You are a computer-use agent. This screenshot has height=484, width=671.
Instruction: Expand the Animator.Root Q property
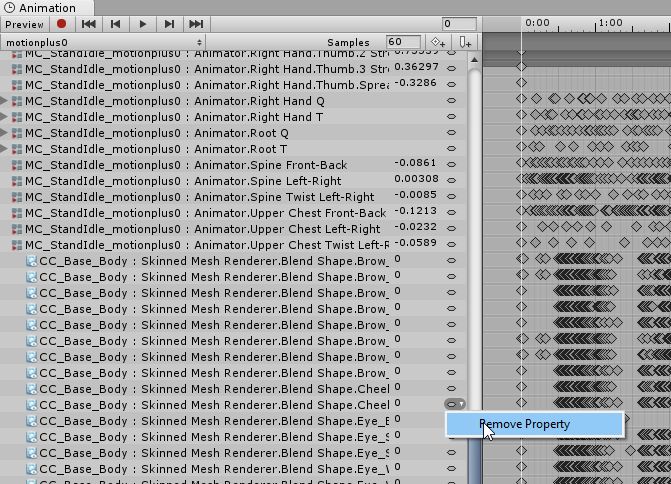pyautogui.click(x=4, y=133)
